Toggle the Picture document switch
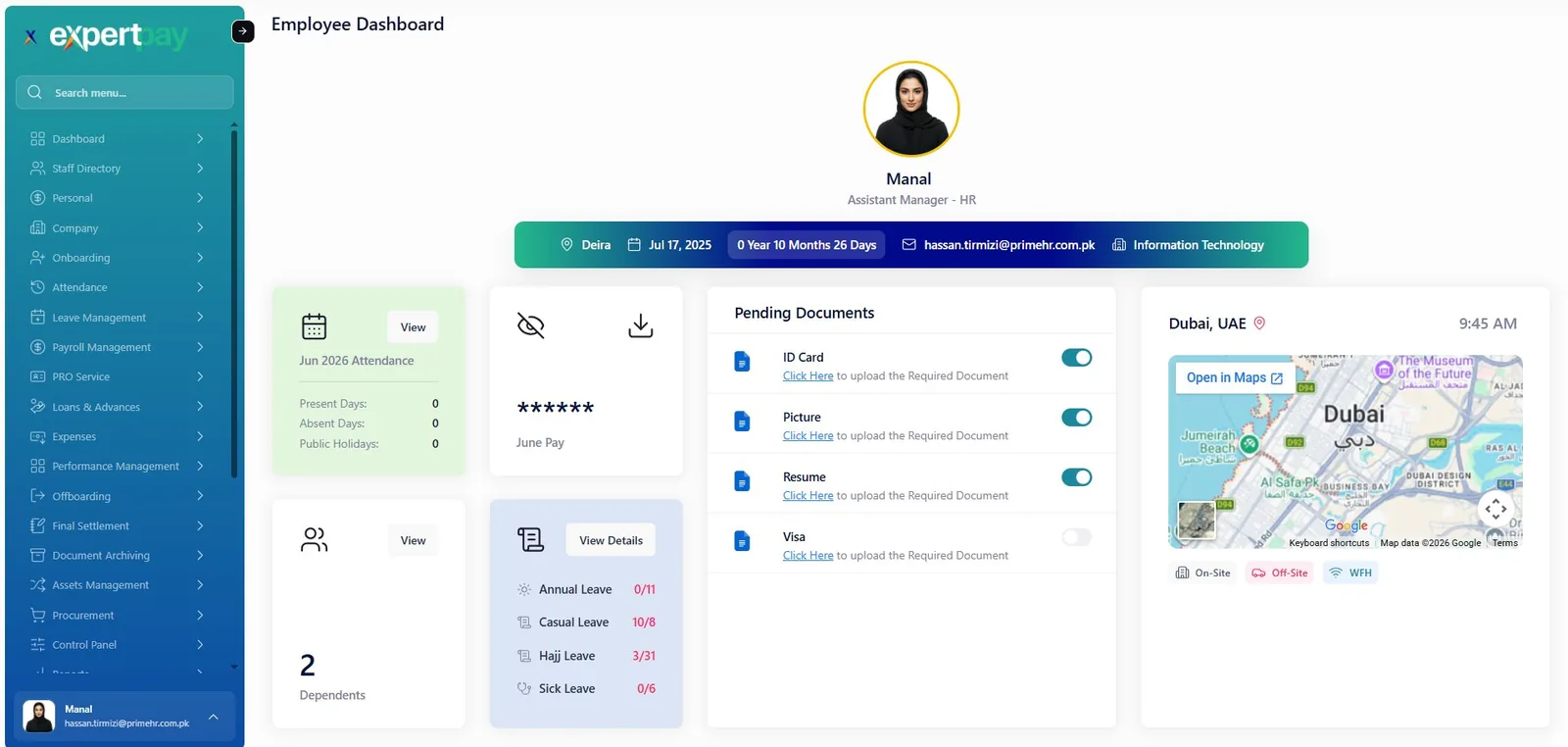1568x747 pixels. [x=1076, y=418]
